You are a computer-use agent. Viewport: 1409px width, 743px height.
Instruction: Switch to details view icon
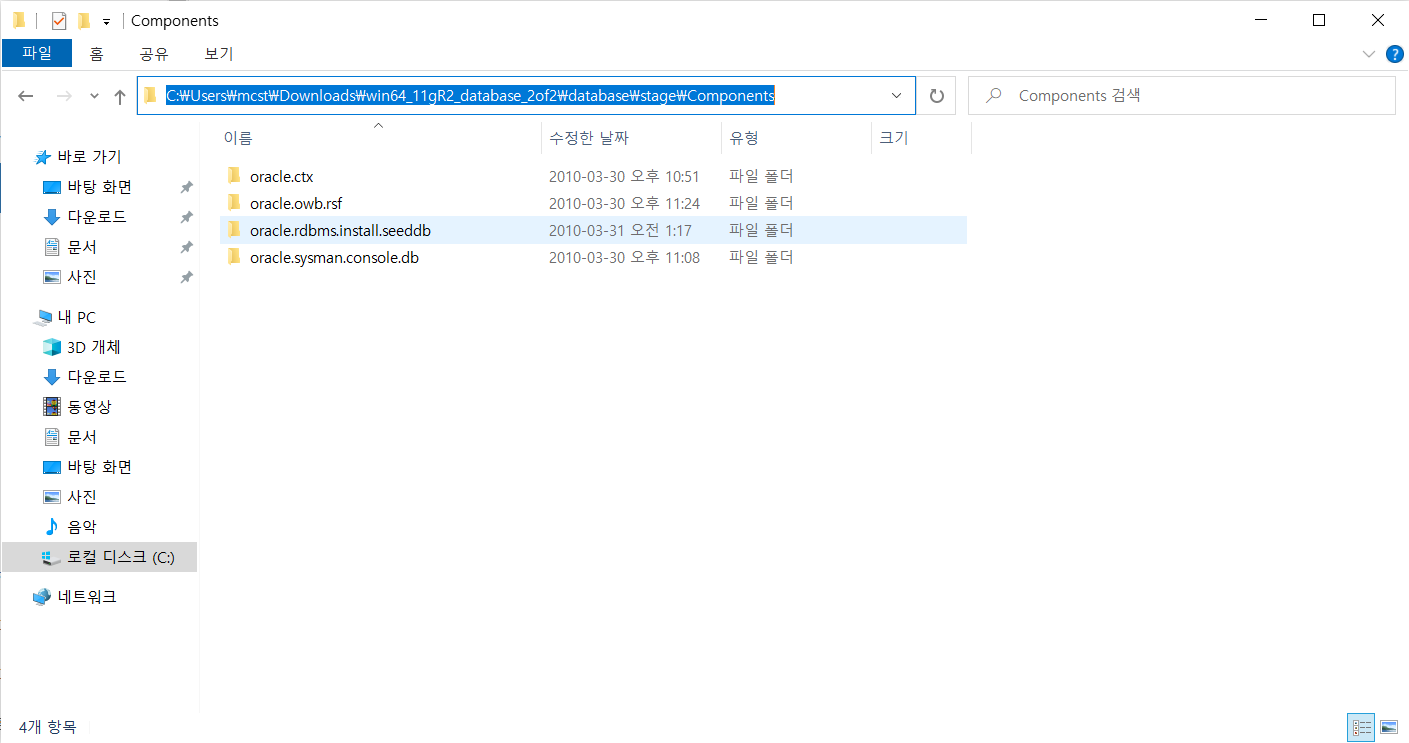click(1361, 727)
